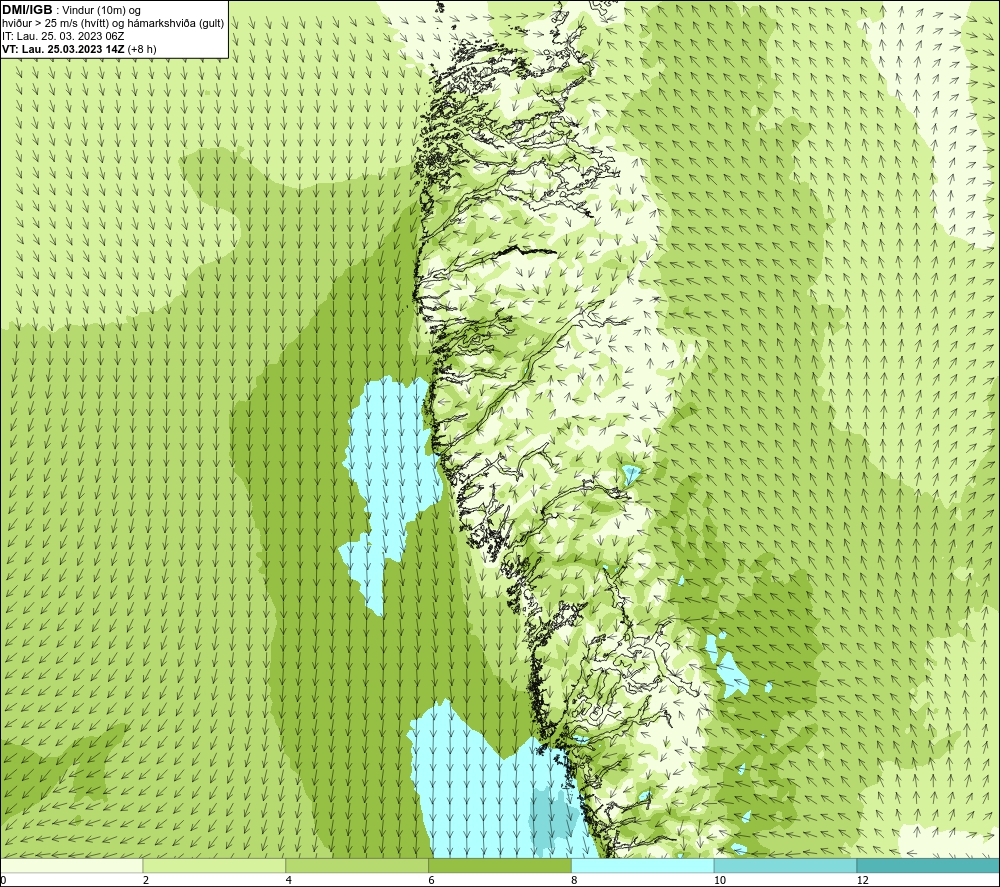Click the legend value '6'
Image resolution: width=1000 pixels, height=887 pixels.
432,881
